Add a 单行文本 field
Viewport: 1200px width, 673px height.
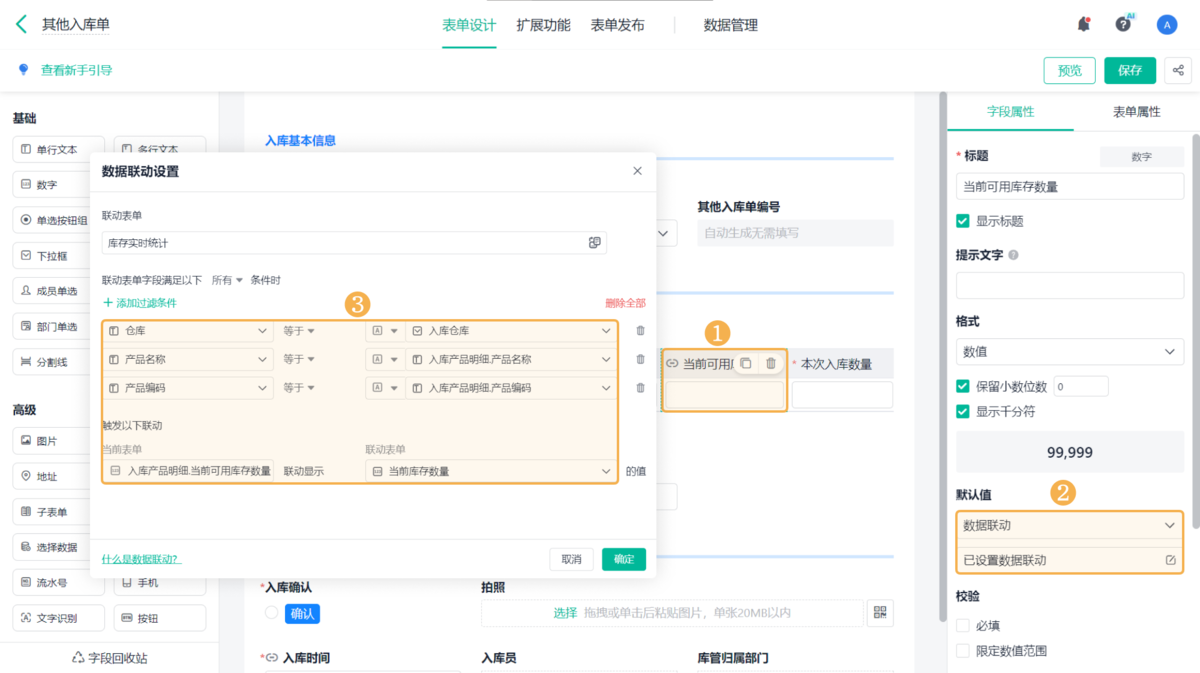click(x=59, y=149)
